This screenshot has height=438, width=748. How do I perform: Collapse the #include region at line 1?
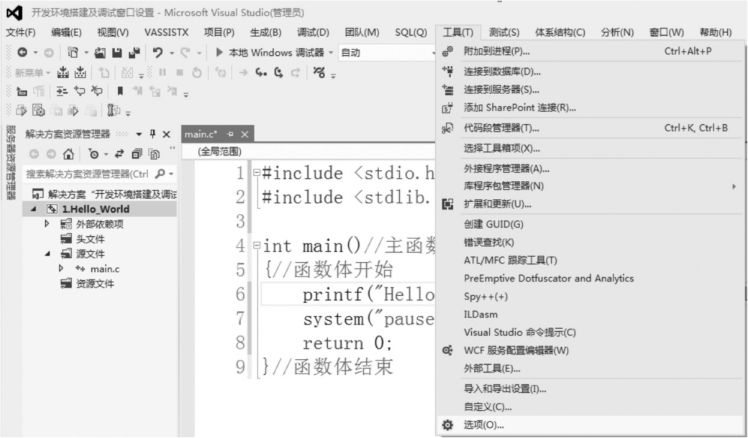click(x=256, y=173)
